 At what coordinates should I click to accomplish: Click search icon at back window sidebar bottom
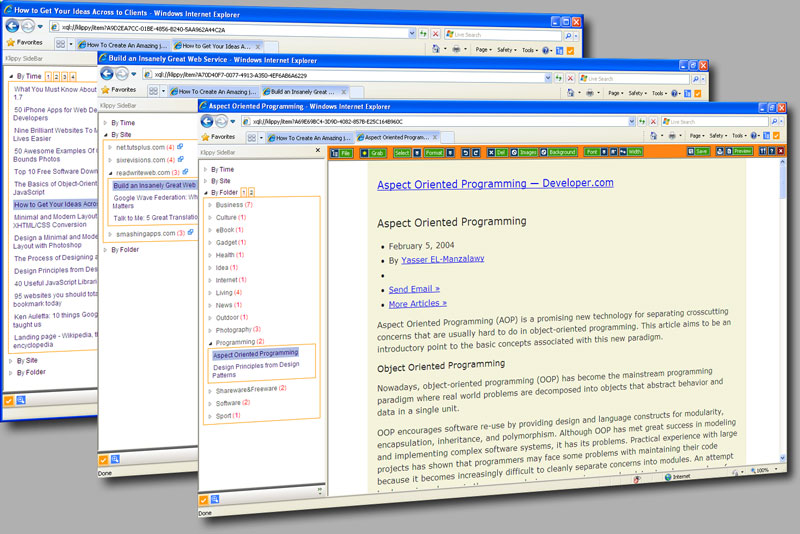(x=21, y=400)
